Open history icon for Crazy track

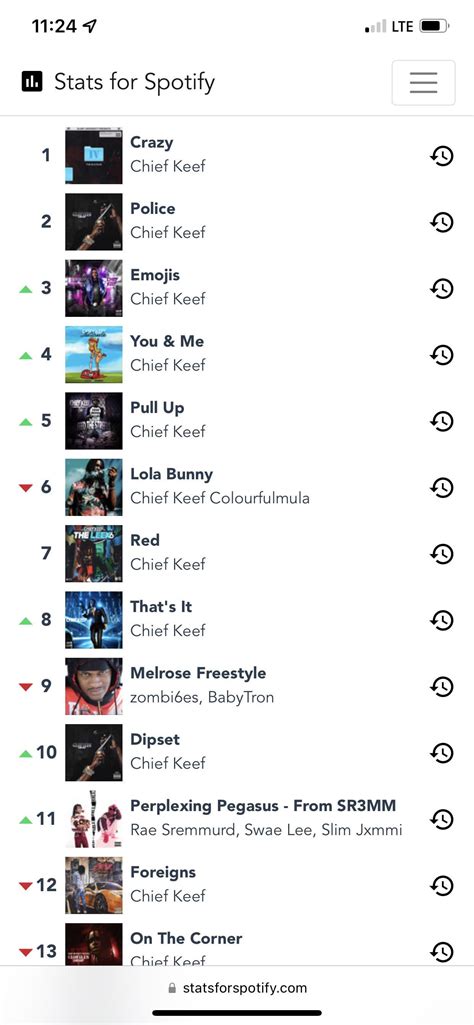(442, 156)
